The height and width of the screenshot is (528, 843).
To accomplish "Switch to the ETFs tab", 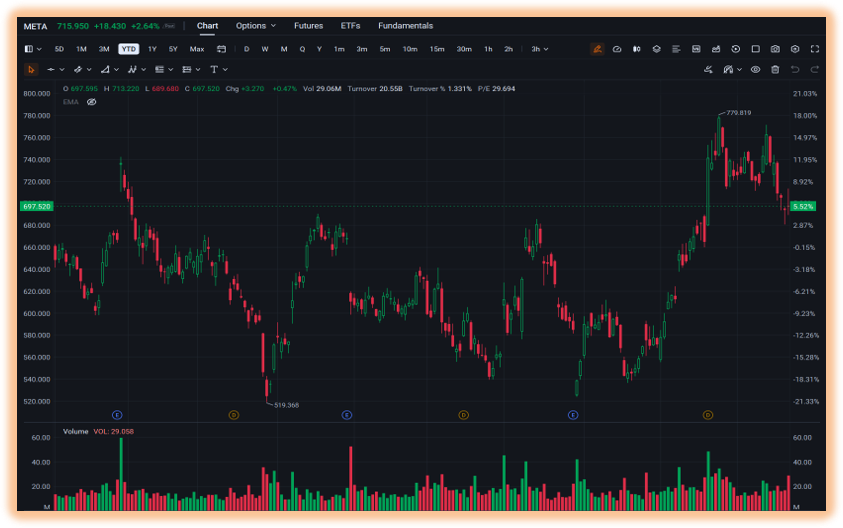I will (350, 26).
